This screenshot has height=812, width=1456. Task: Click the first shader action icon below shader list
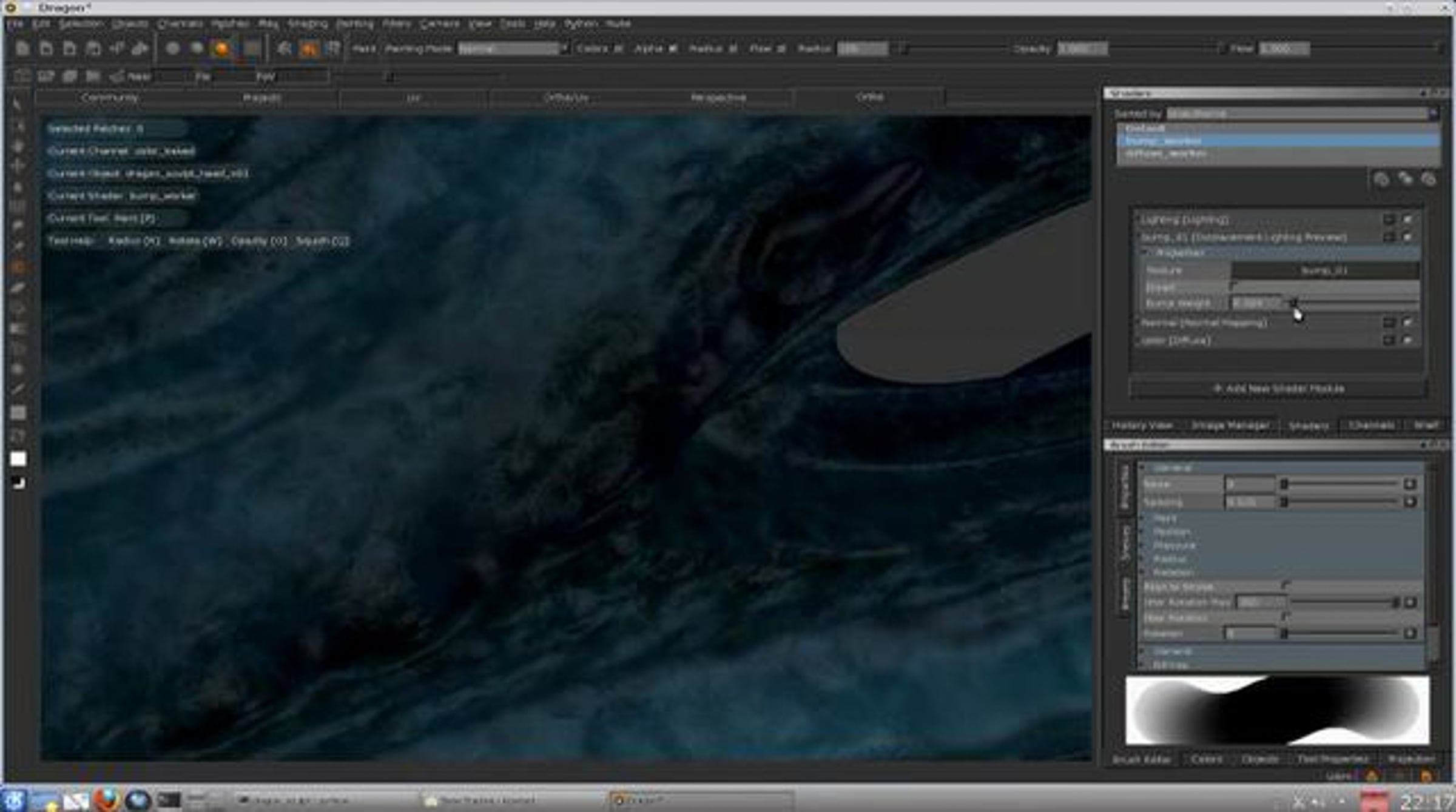click(x=1381, y=179)
